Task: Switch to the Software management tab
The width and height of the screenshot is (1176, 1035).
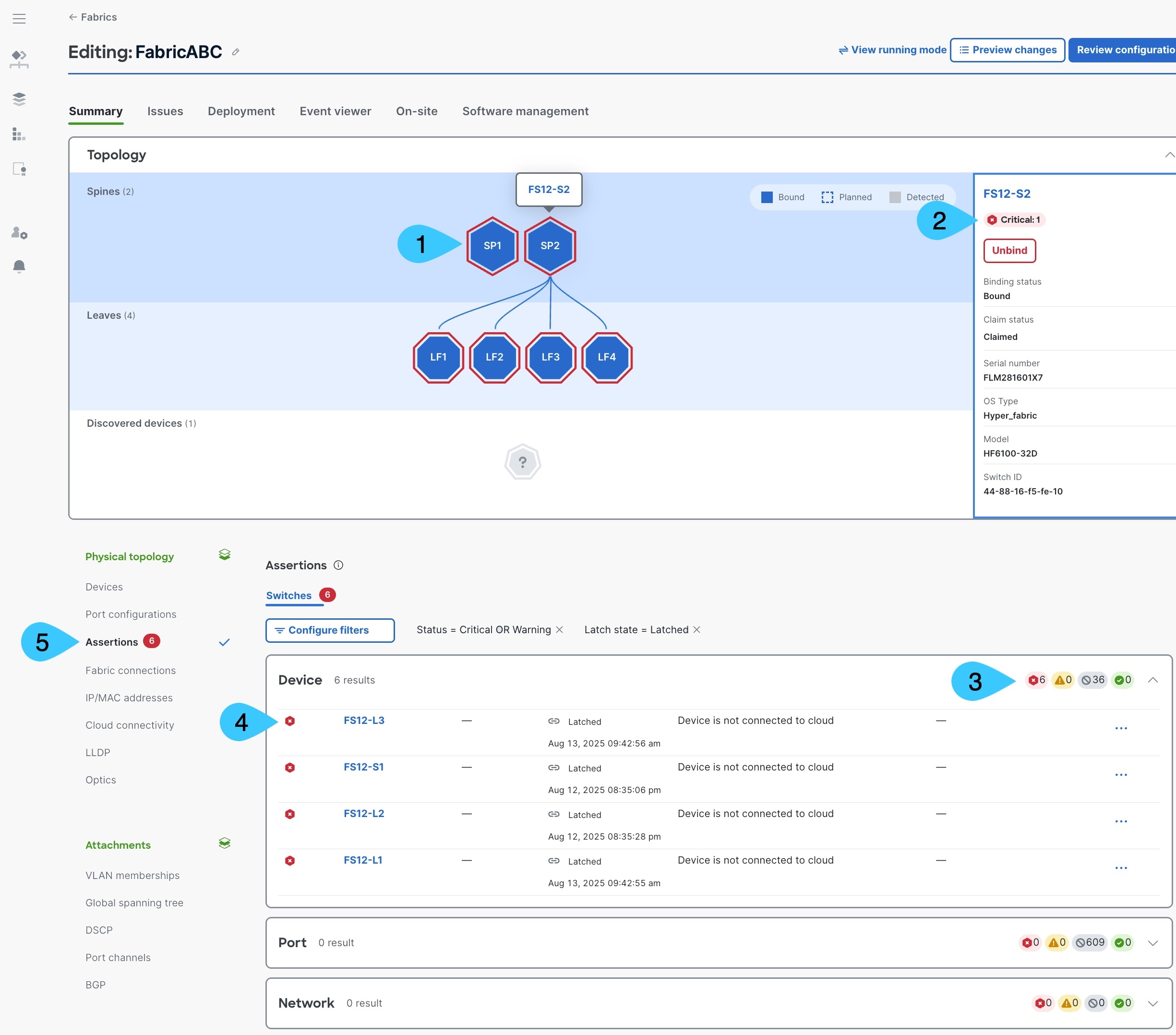Action: click(525, 111)
